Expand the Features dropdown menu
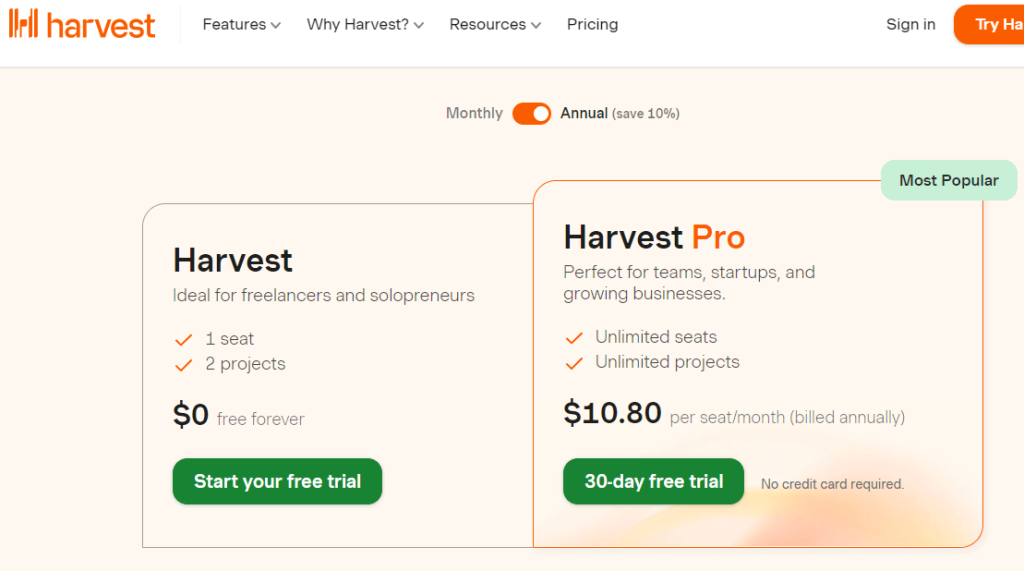This screenshot has width=1024, height=571. point(241,24)
